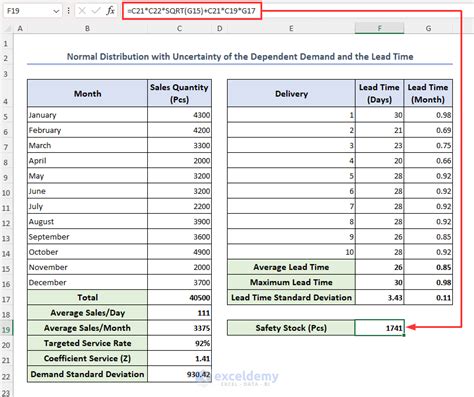Click the Select All corner triangle
Image resolution: width=474 pixels, height=397 pixels.
tap(7, 29)
